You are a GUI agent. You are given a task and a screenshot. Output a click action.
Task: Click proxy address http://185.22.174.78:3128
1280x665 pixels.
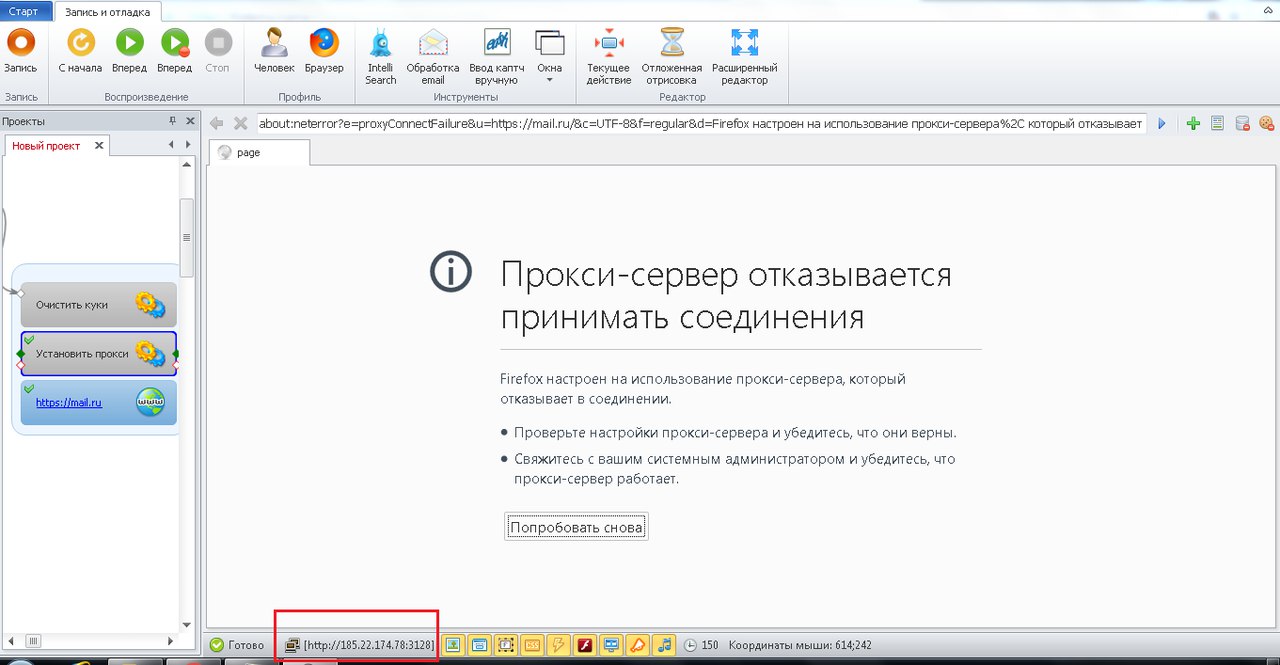click(369, 645)
